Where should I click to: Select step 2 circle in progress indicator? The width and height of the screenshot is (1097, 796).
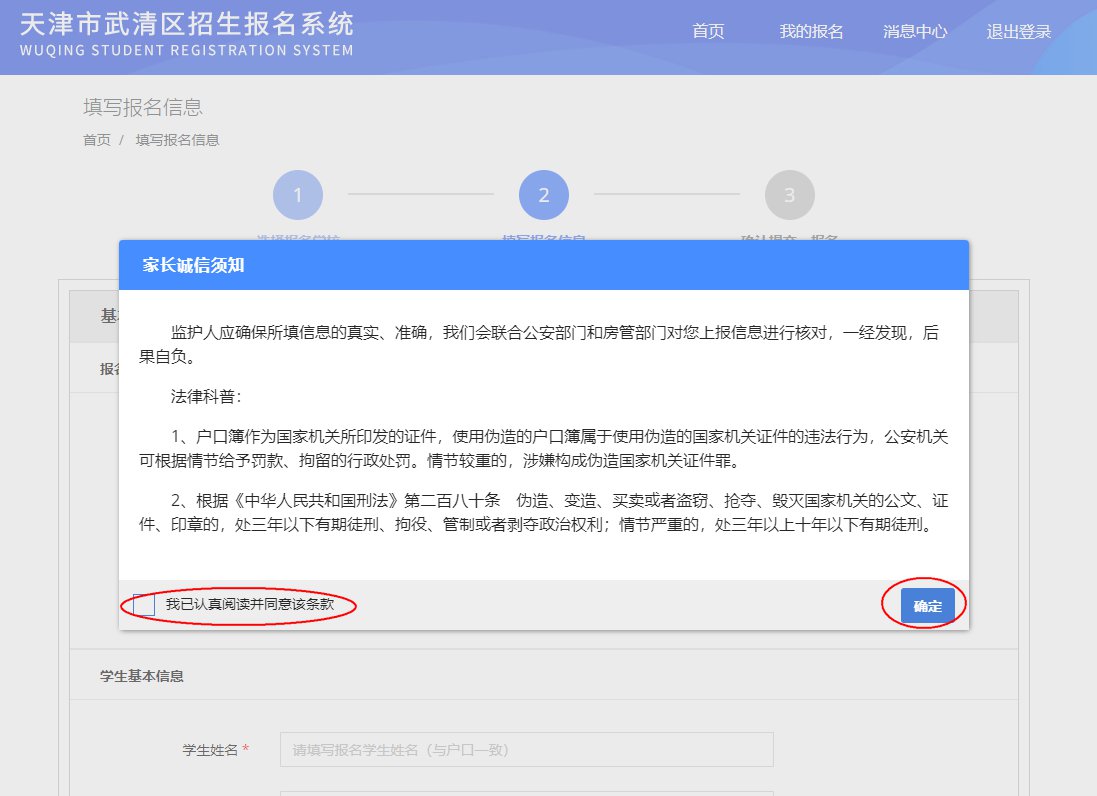[x=544, y=195]
